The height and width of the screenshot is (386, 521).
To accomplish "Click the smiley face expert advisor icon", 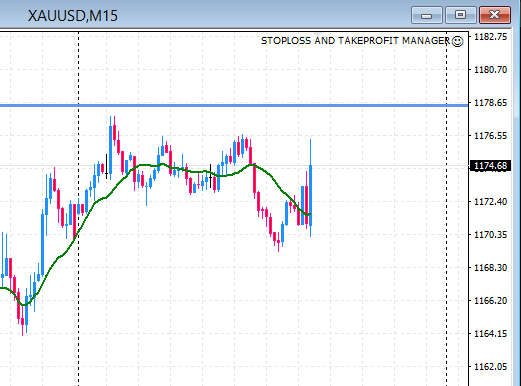I will [x=457, y=41].
